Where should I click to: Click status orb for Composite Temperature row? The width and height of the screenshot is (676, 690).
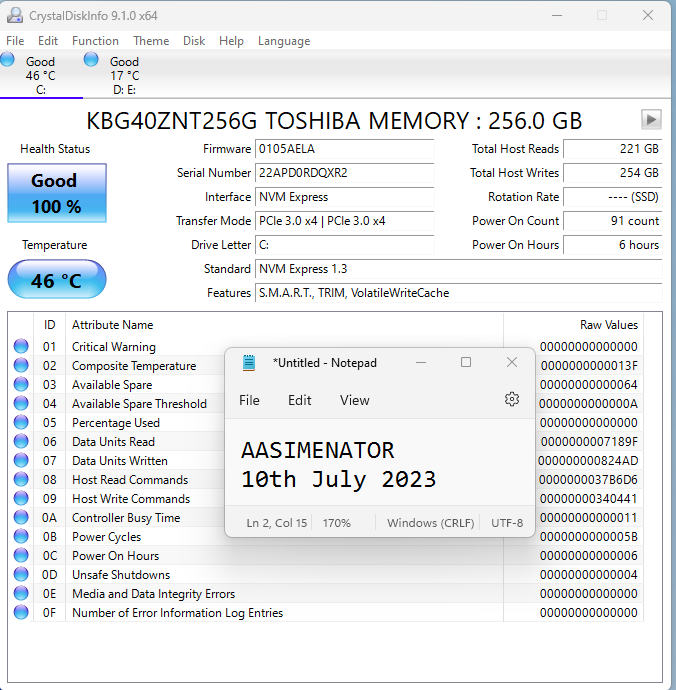click(x=21, y=365)
